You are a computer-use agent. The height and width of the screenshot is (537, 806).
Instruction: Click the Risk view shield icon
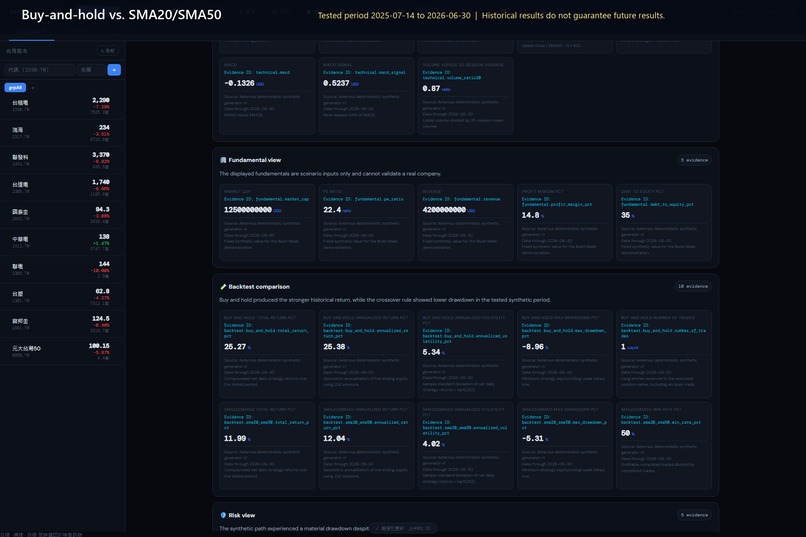(x=223, y=515)
